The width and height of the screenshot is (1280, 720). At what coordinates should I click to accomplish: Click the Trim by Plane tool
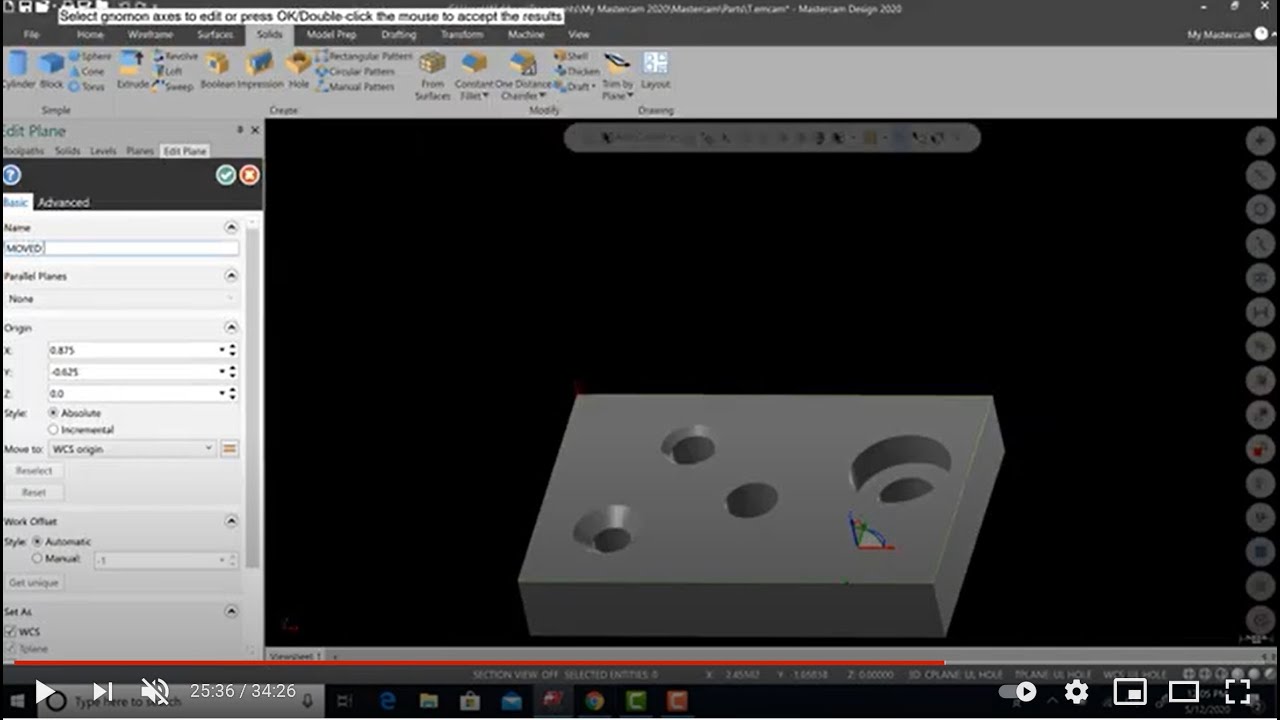click(x=618, y=76)
